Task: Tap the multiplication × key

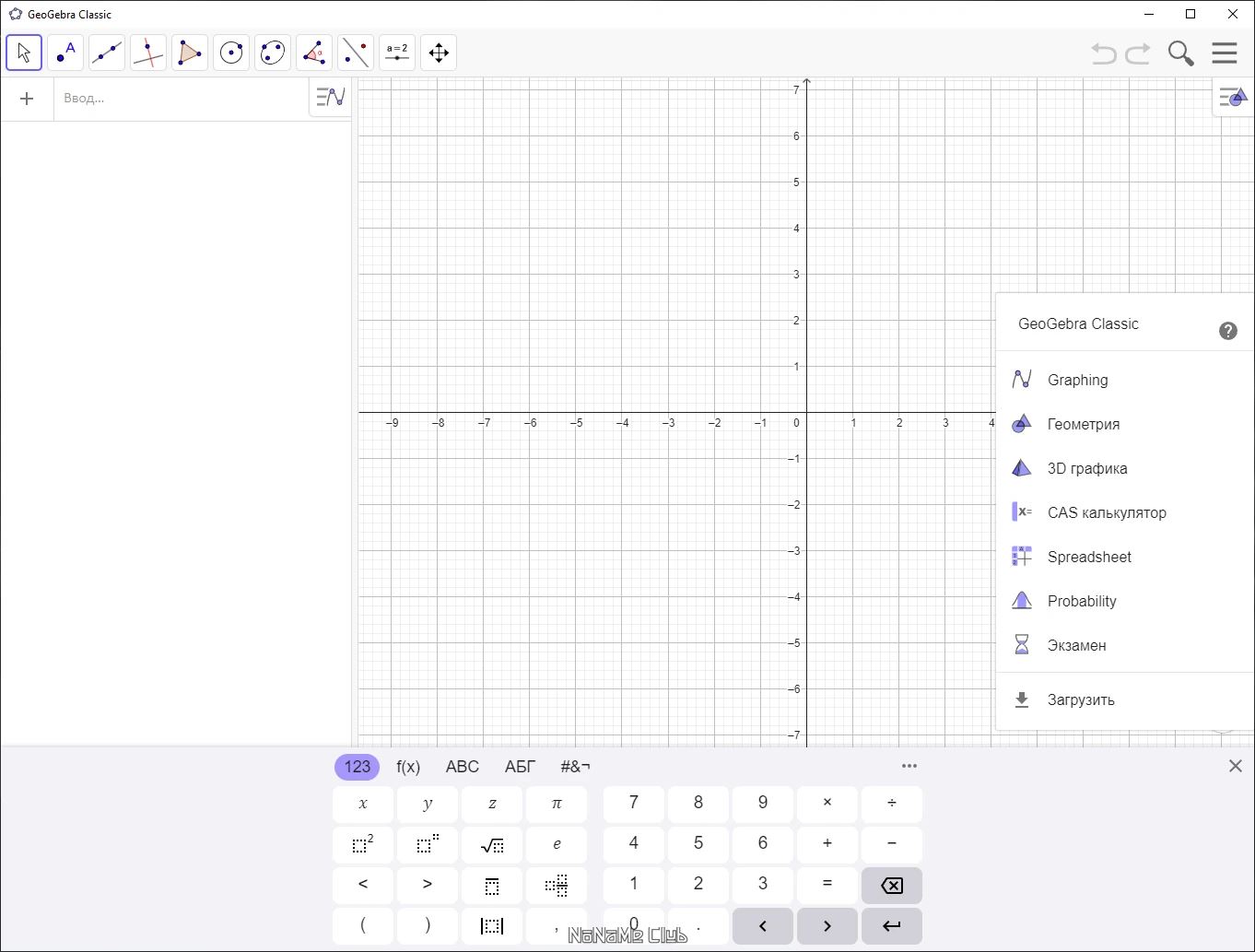Action: click(827, 804)
